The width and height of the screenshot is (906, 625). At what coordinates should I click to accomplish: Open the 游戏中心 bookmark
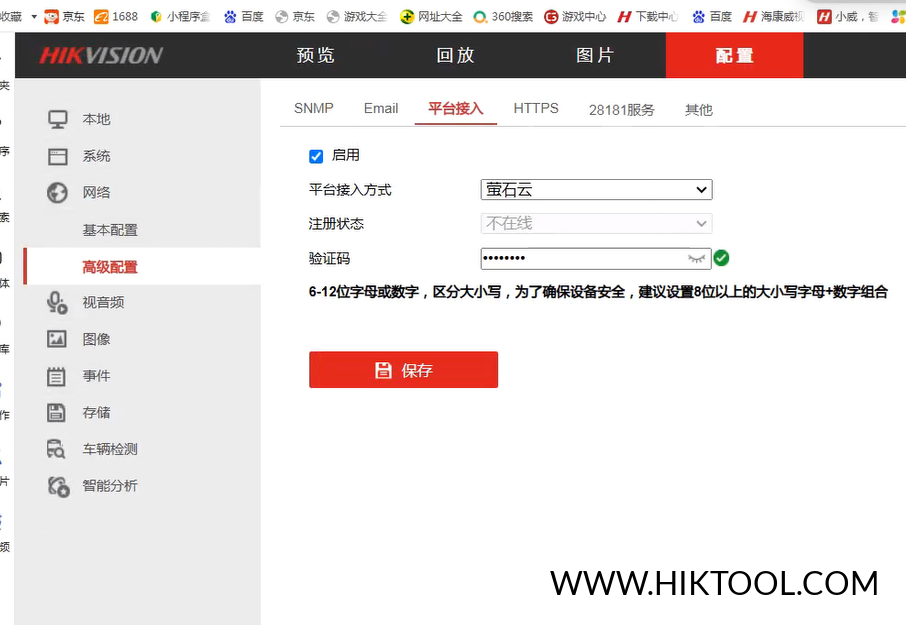575,17
